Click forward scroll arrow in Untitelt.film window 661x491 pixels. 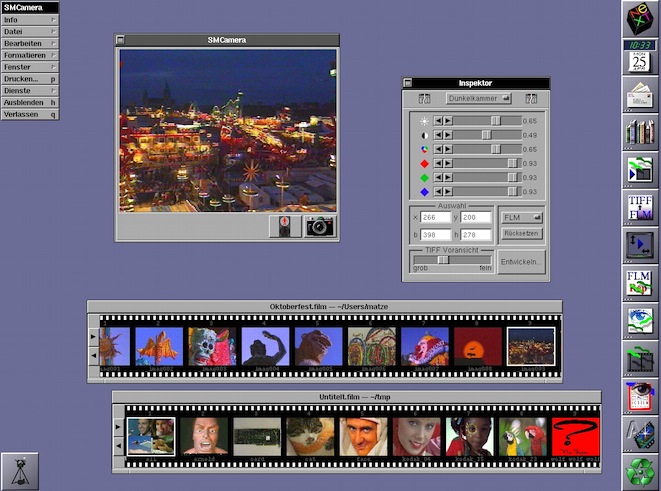pos(119,427)
